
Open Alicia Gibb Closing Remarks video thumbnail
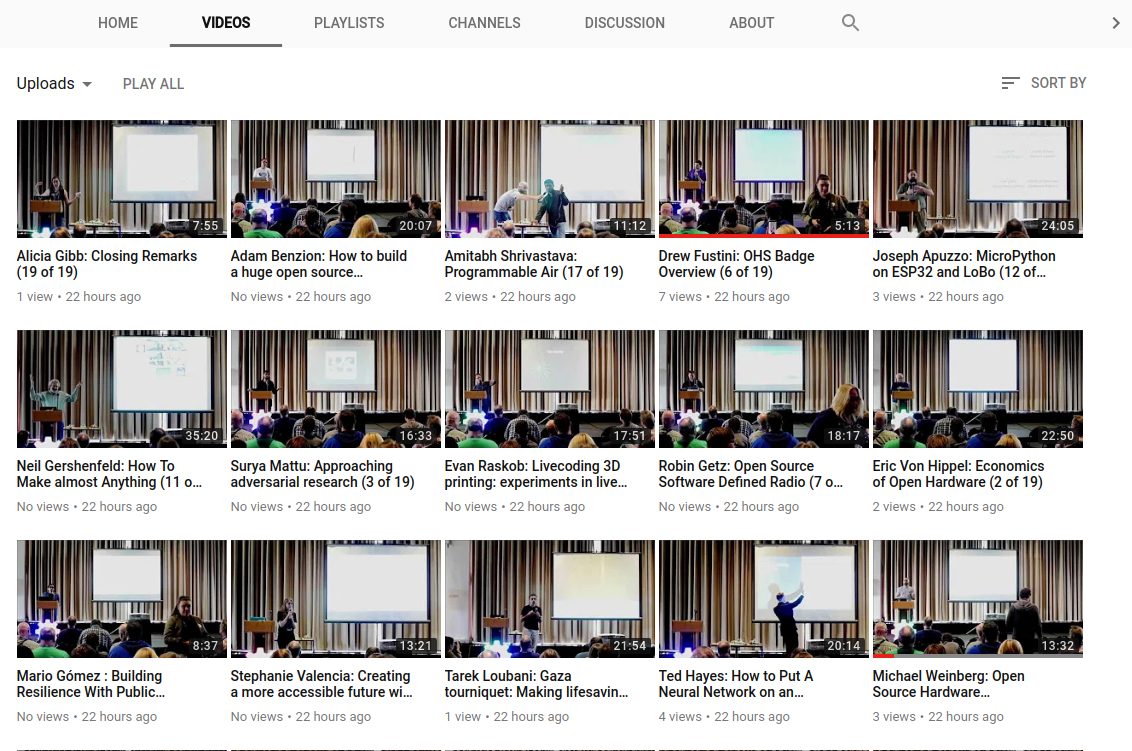122,178
